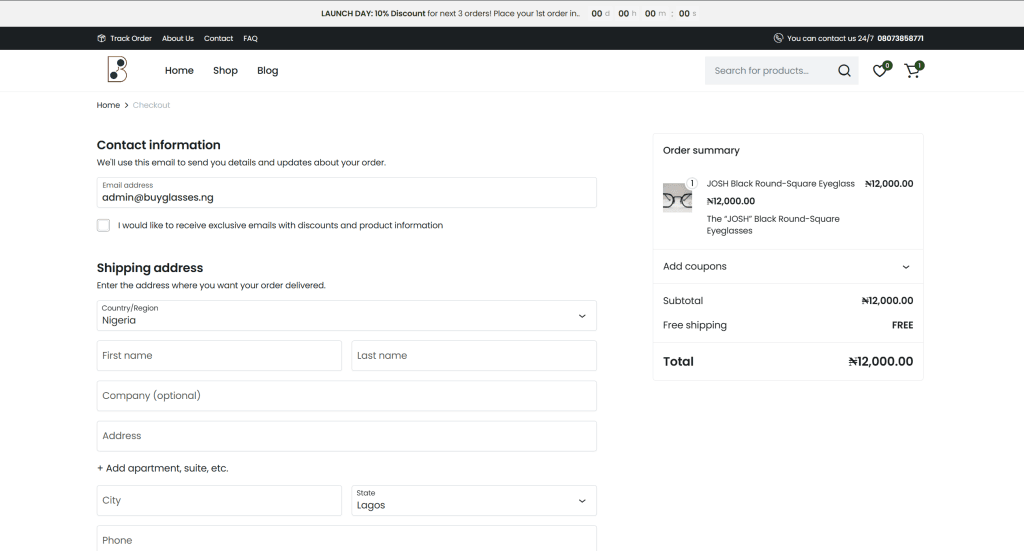
Task: Go to the Shop menu item
Action: [225, 71]
